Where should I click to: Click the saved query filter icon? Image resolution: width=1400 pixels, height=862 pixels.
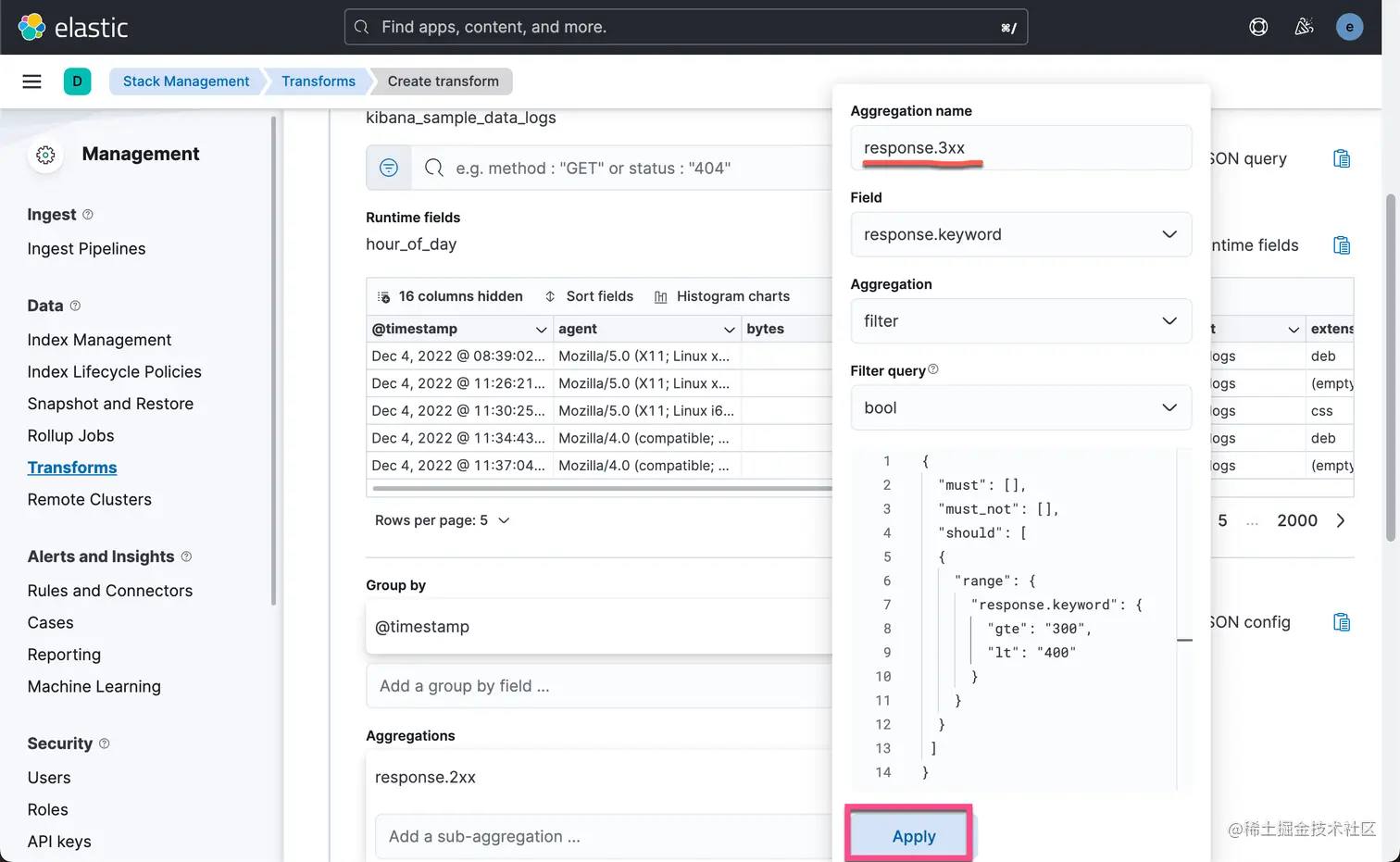click(x=389, y=168)
